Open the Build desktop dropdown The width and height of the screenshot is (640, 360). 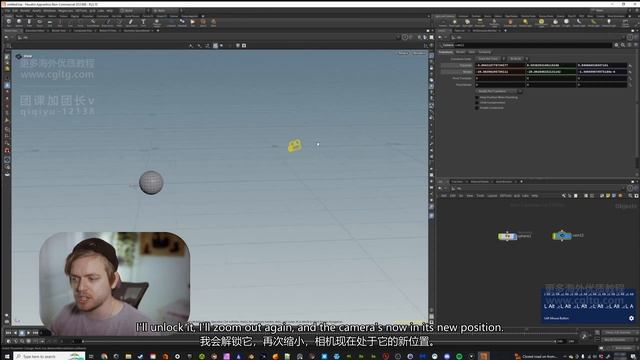pos(133,11)
